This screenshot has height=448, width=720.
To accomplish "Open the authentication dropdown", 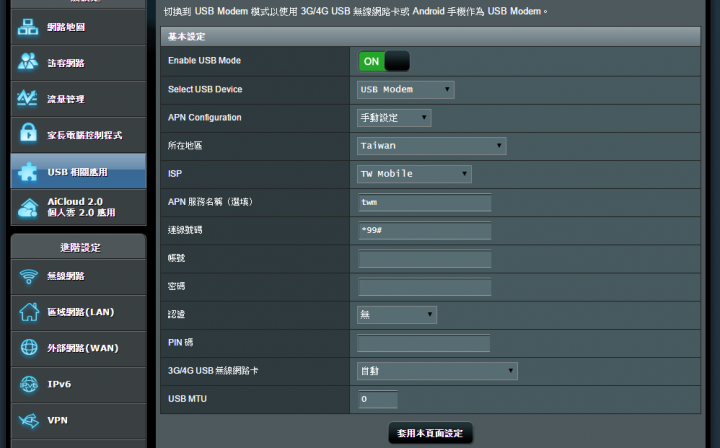I will point(397,315).
